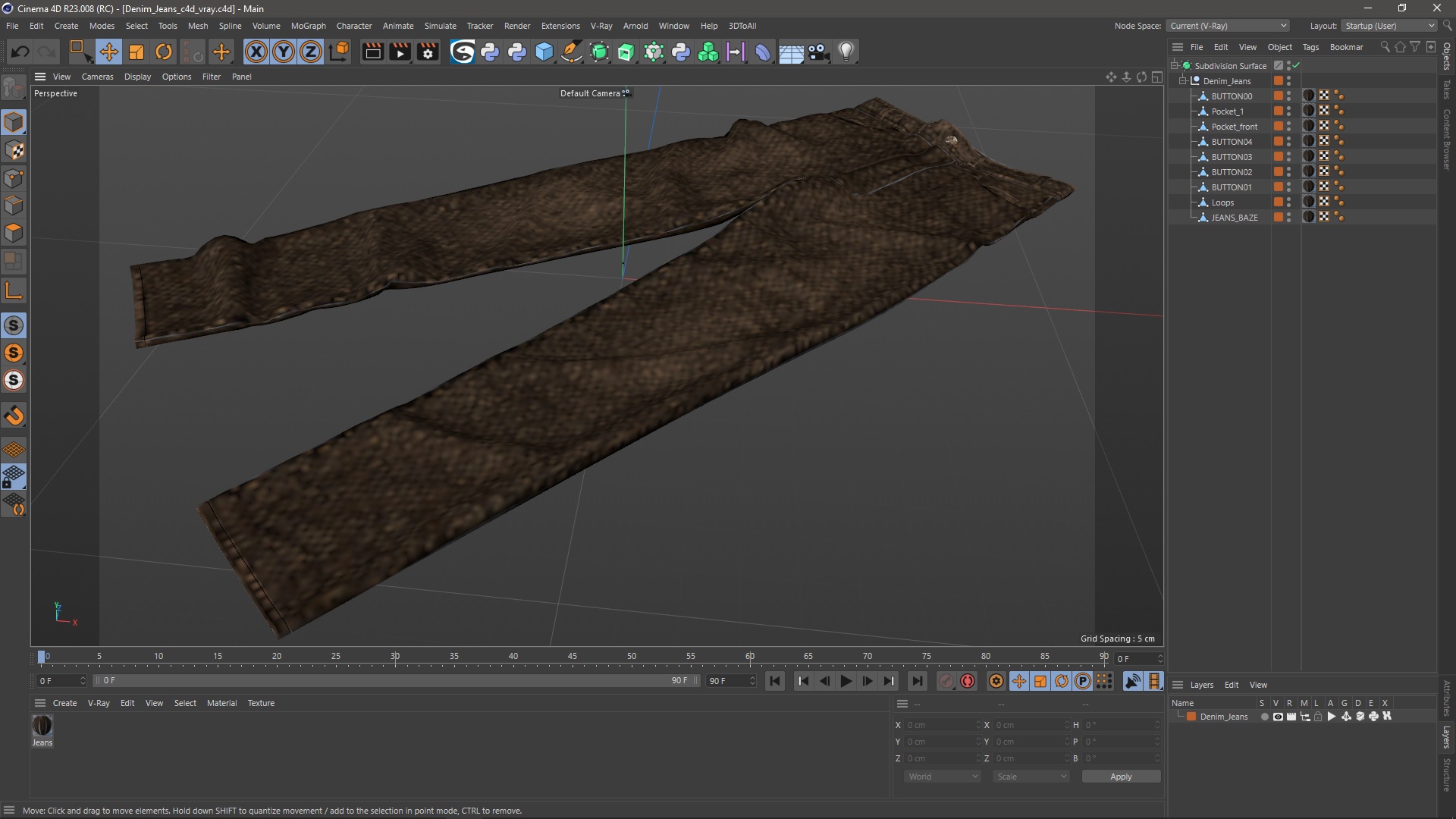Viewport: 1456px width, 819px height.
Task: Click frame 45 on the timeline ruler
Action: click(572, 657)
